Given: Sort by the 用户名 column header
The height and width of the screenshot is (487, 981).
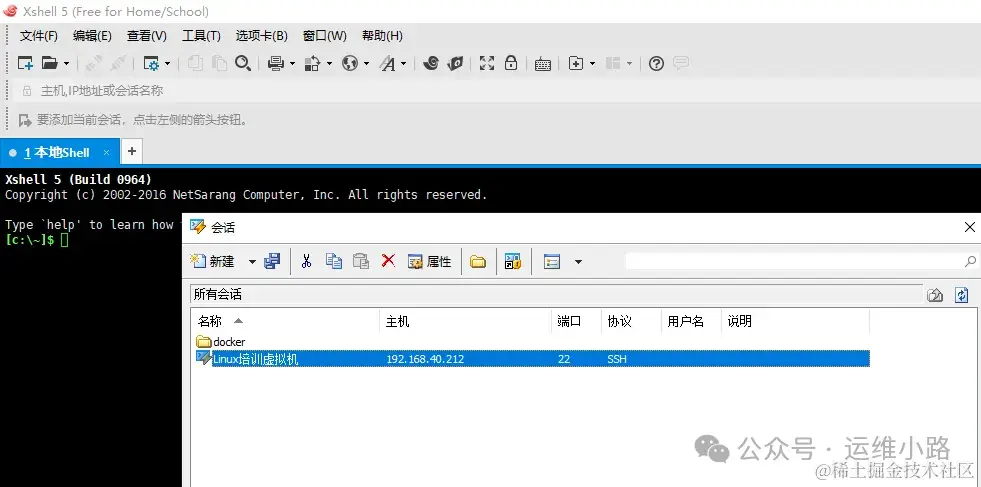Looking at the screenshot, I should pyautogui.click(x=691, y=321).
